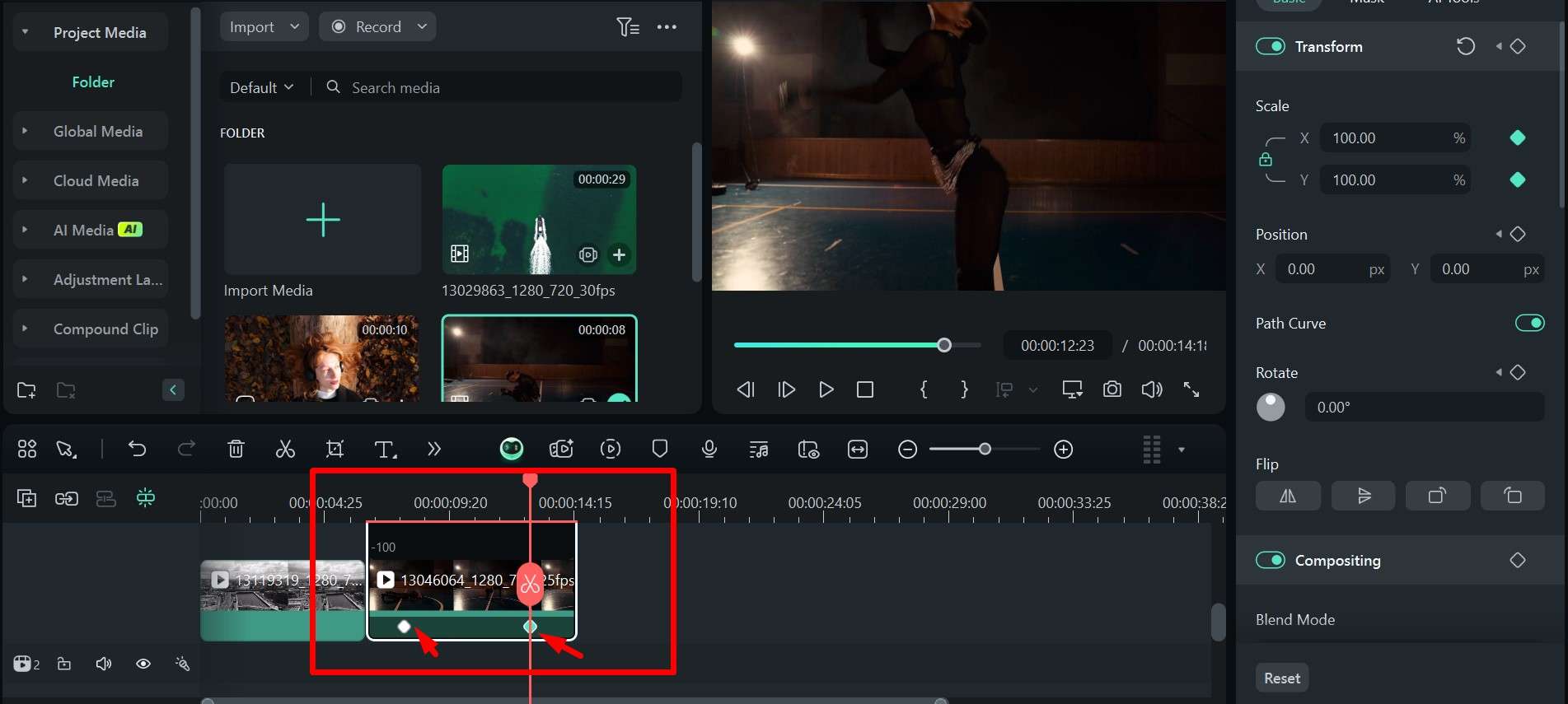Select the Crop tool in timeline toolbar

click(x=335, y=449)
